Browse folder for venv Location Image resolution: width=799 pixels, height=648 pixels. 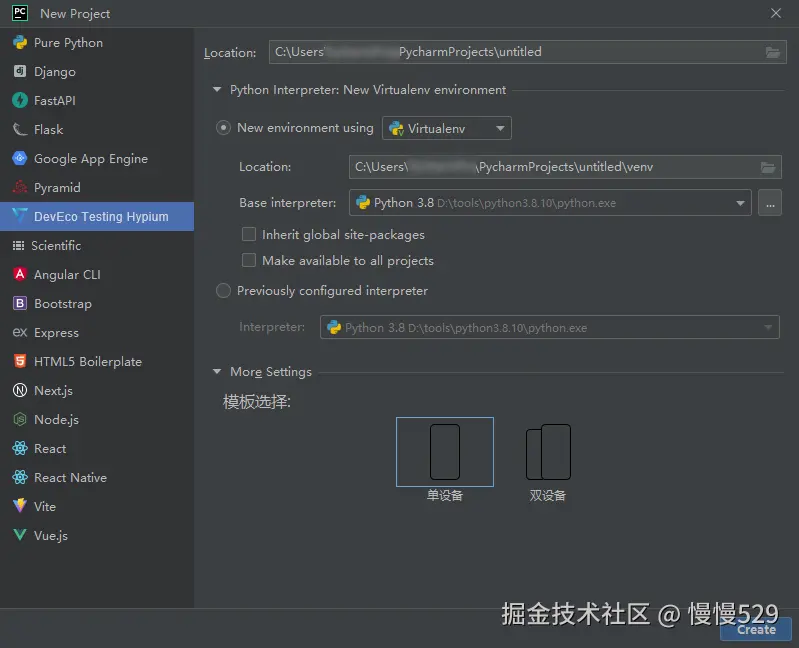(768, 167)
